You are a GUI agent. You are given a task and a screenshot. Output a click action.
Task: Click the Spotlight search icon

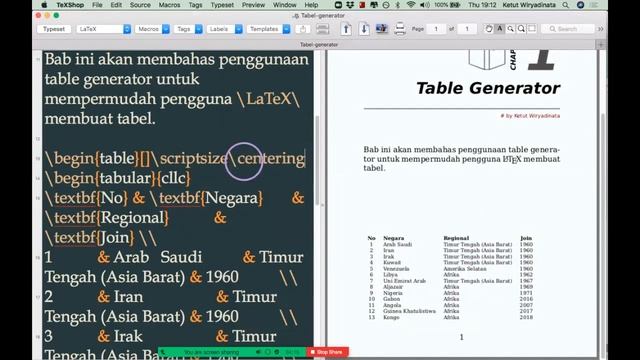(566, 5)
